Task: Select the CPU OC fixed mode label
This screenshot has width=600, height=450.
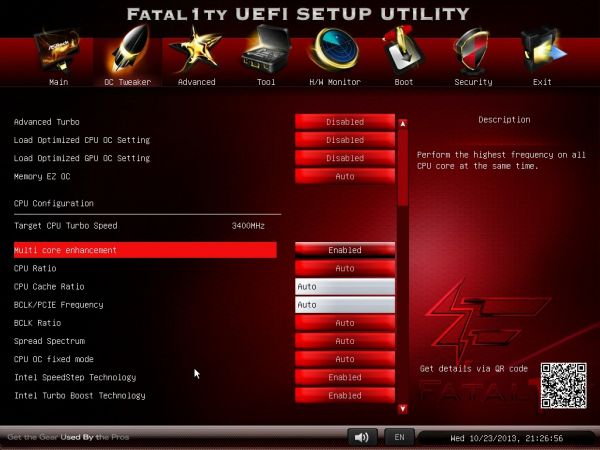Action: pos(54,359)
